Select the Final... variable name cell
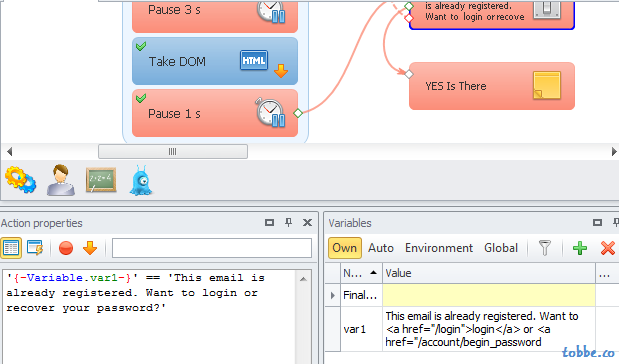The height and width of the screenshot is (364, 619). point(361,295)
